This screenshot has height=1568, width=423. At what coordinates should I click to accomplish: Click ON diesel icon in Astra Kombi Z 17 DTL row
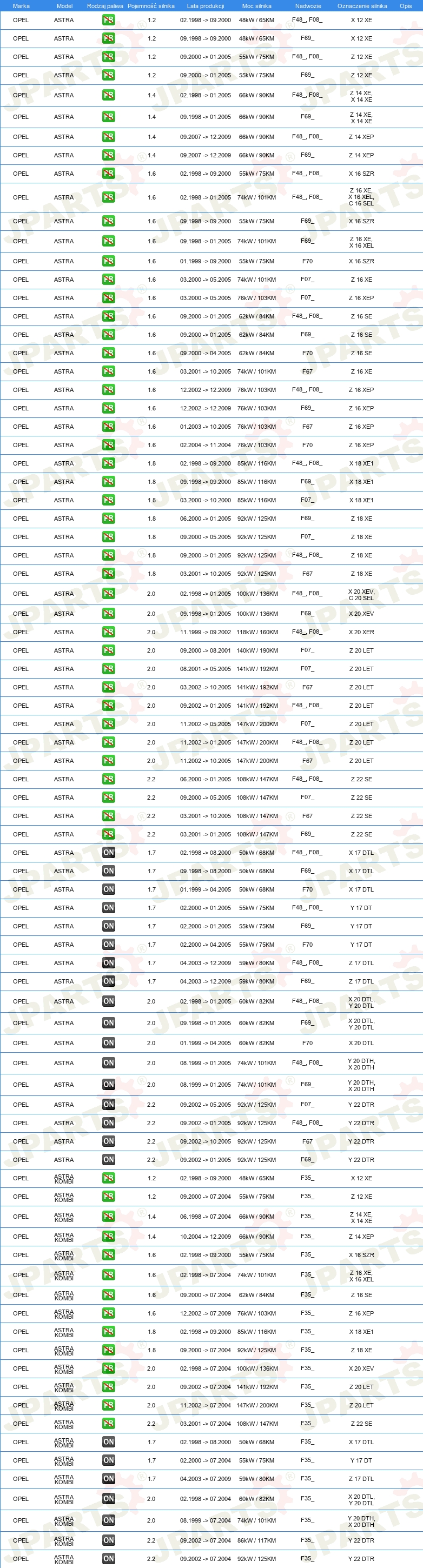108,1479
